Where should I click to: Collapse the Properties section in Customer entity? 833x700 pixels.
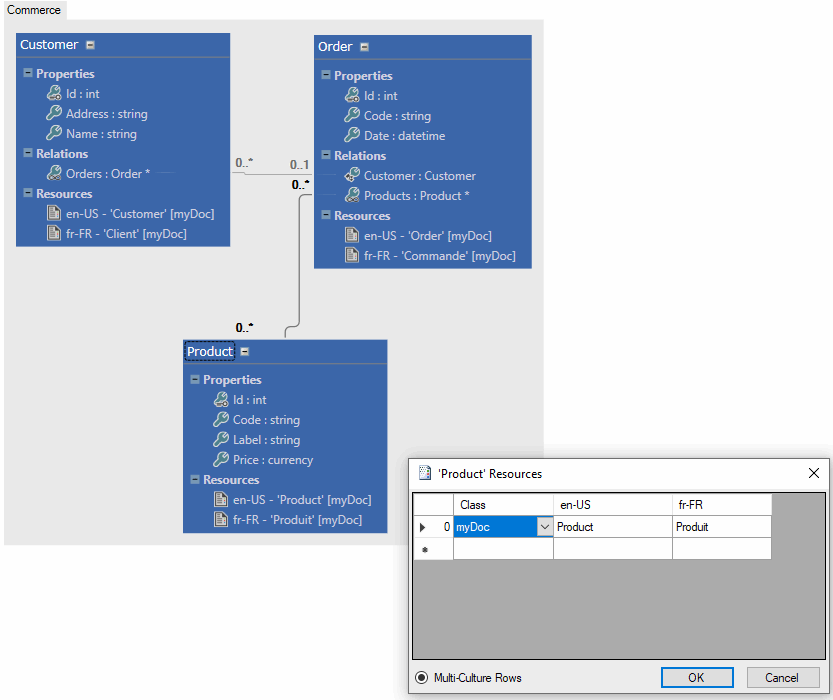pyautogui.click(x=28, y=73)
